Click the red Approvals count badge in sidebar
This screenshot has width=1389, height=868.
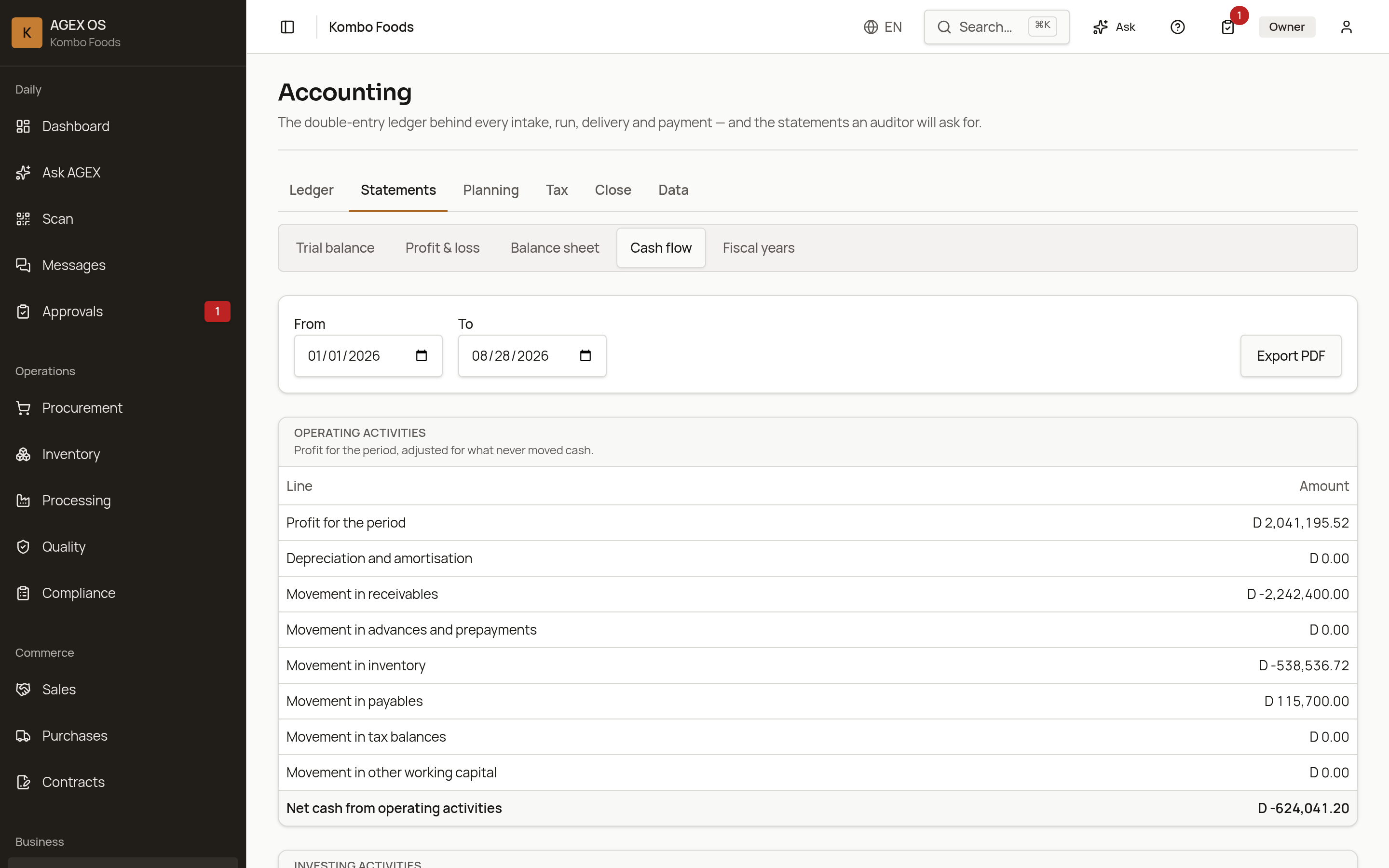217,312
